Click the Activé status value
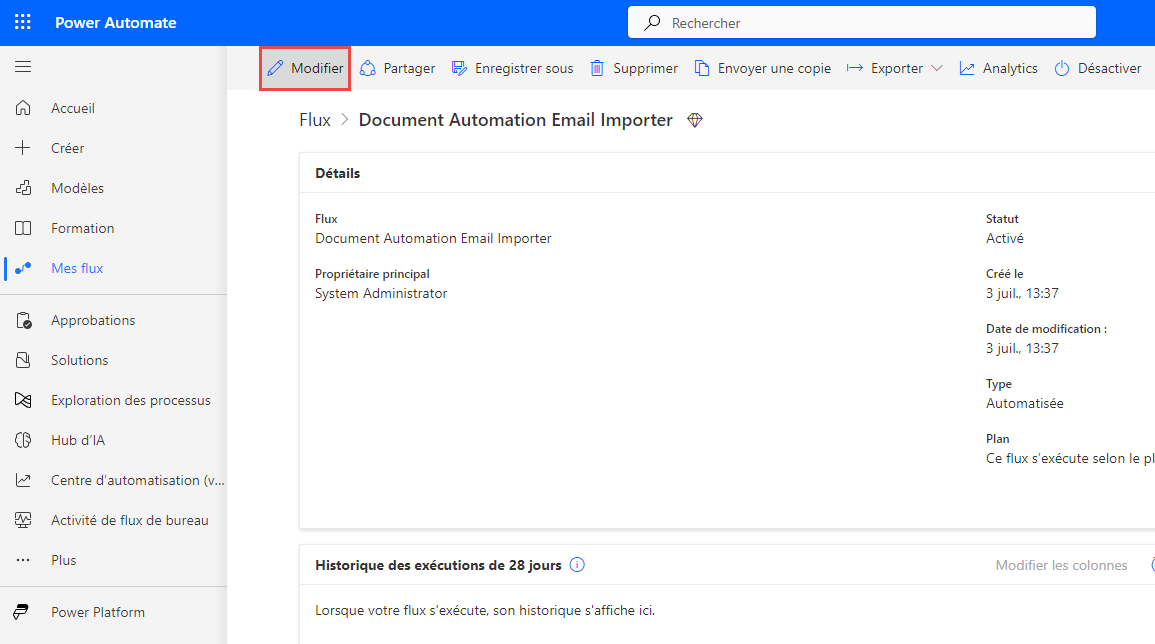This screenshot has height=644, width=1155. (1005, 238)
